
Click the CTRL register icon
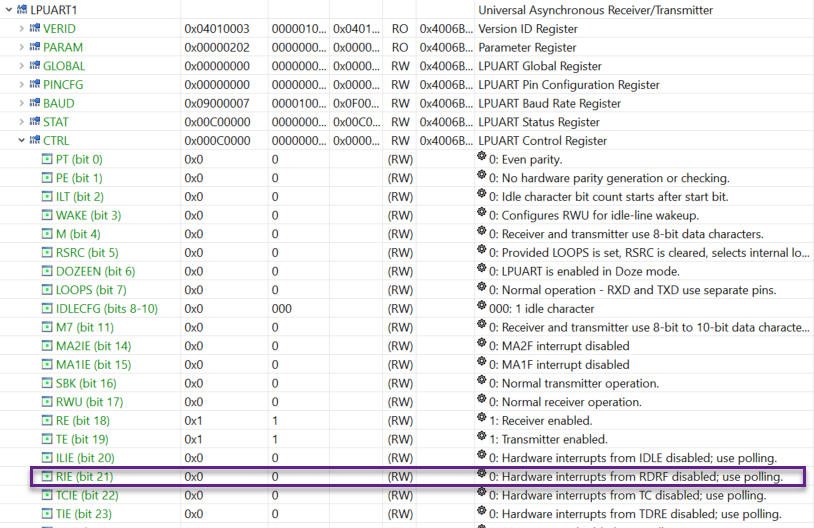[x=35, y=140]
